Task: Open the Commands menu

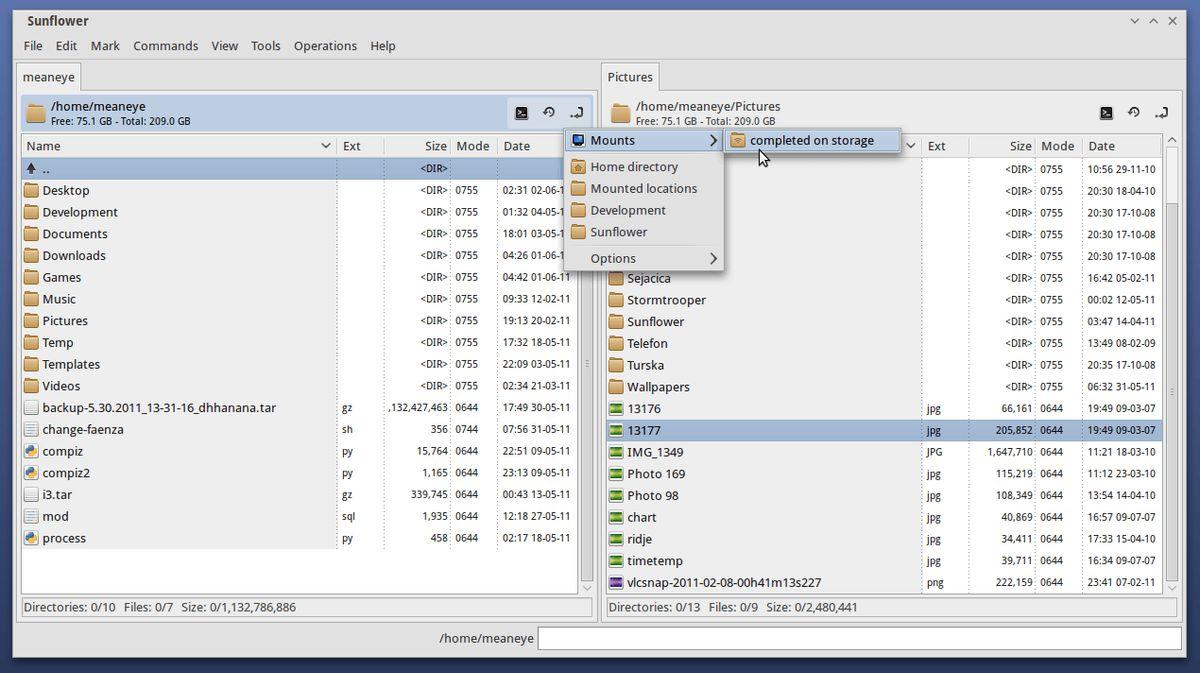Action: [165, 46]
